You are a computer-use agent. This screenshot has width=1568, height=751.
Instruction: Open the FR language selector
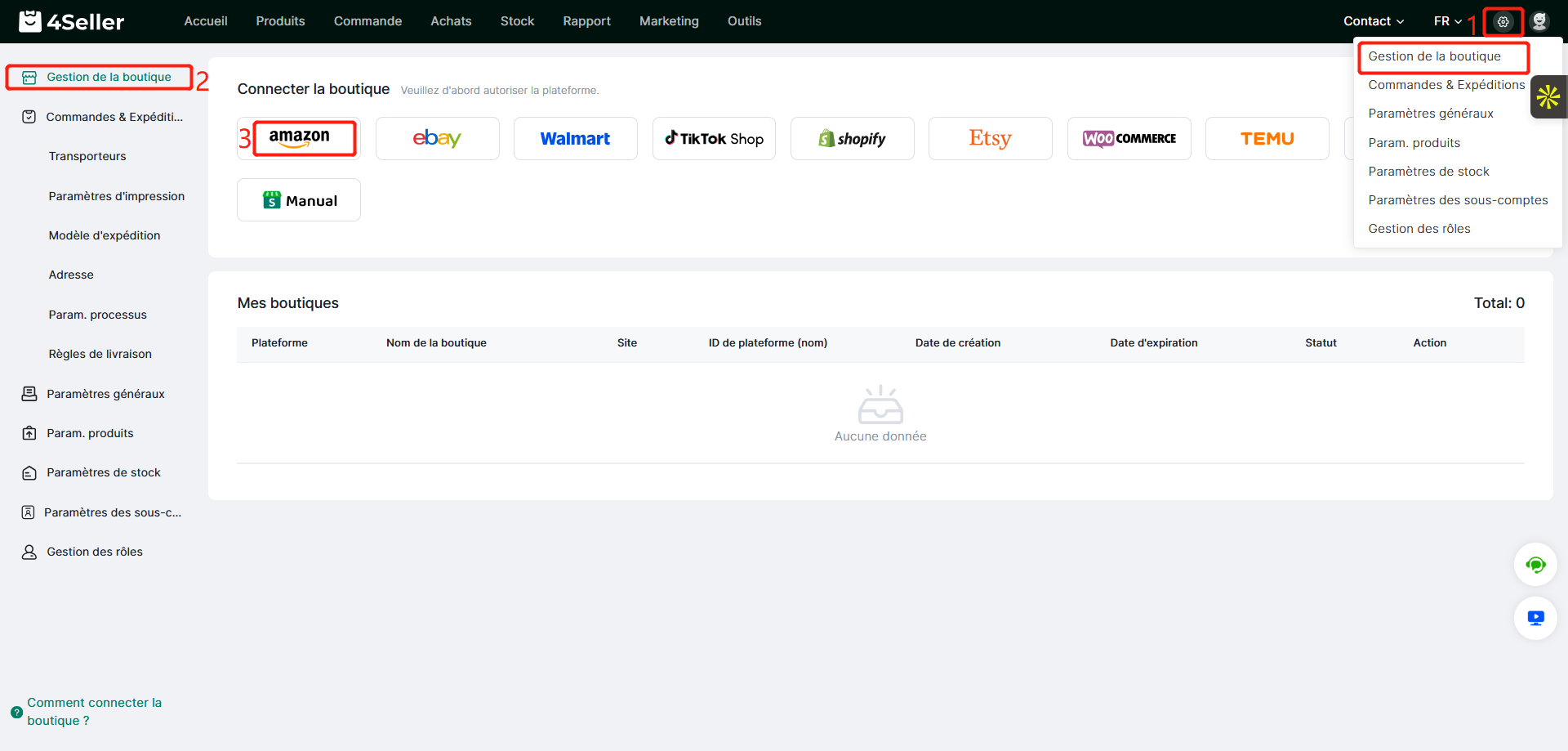point(1447,21)
